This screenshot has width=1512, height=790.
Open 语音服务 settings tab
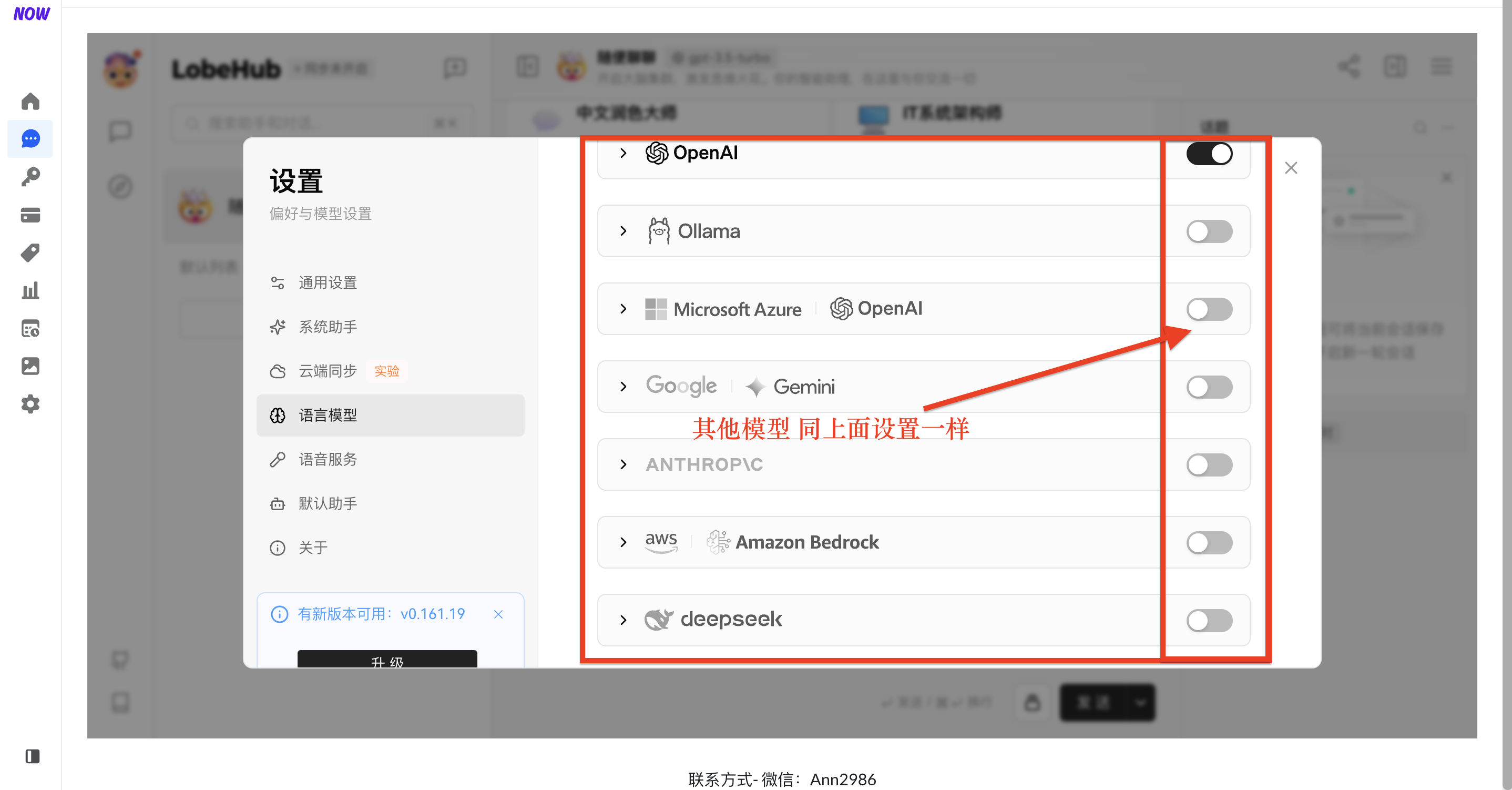tap(390, 459)
